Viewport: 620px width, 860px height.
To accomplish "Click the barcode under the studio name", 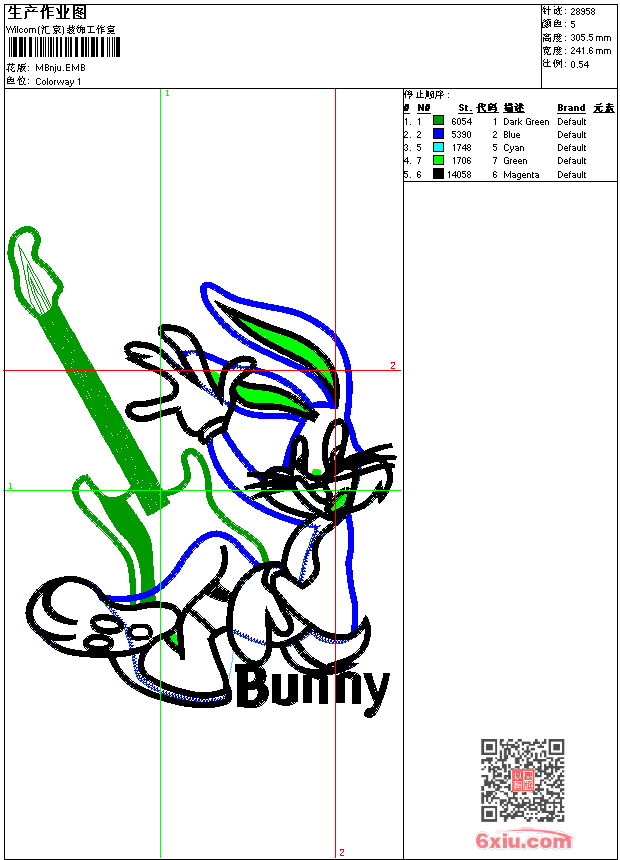I will (x=64, y=47).
